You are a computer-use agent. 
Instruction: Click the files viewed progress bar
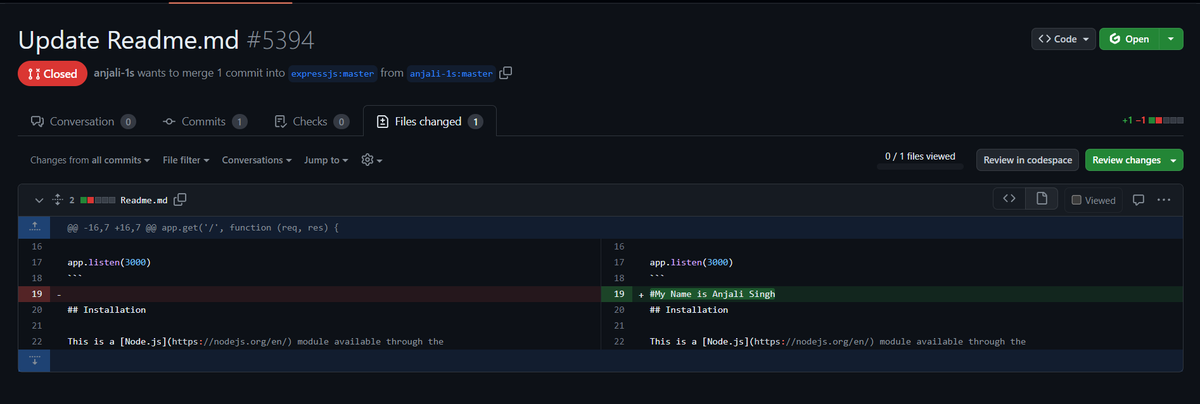(x=920, y=167)
